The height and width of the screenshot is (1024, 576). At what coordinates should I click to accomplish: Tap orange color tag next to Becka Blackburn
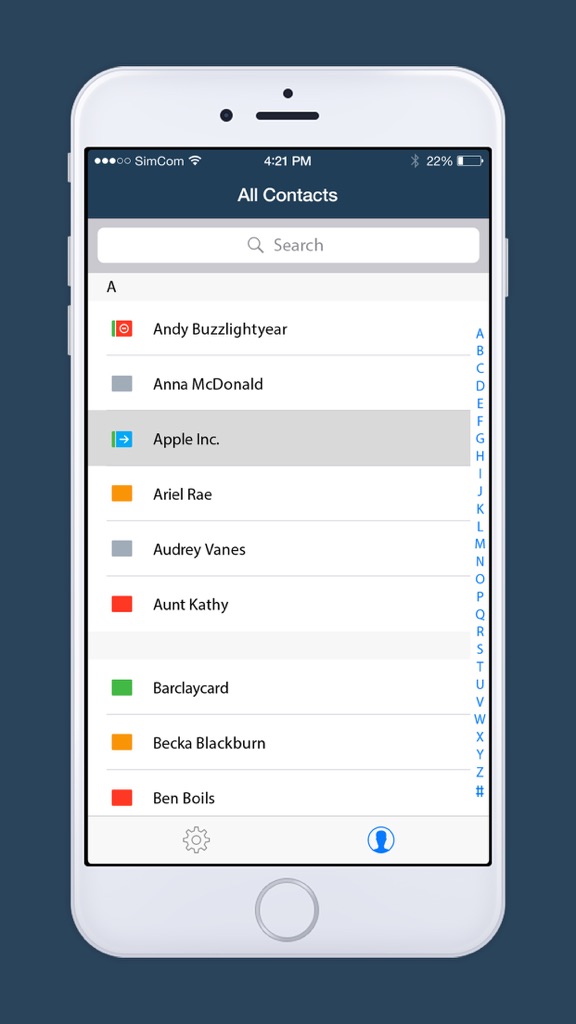point(122,742)
